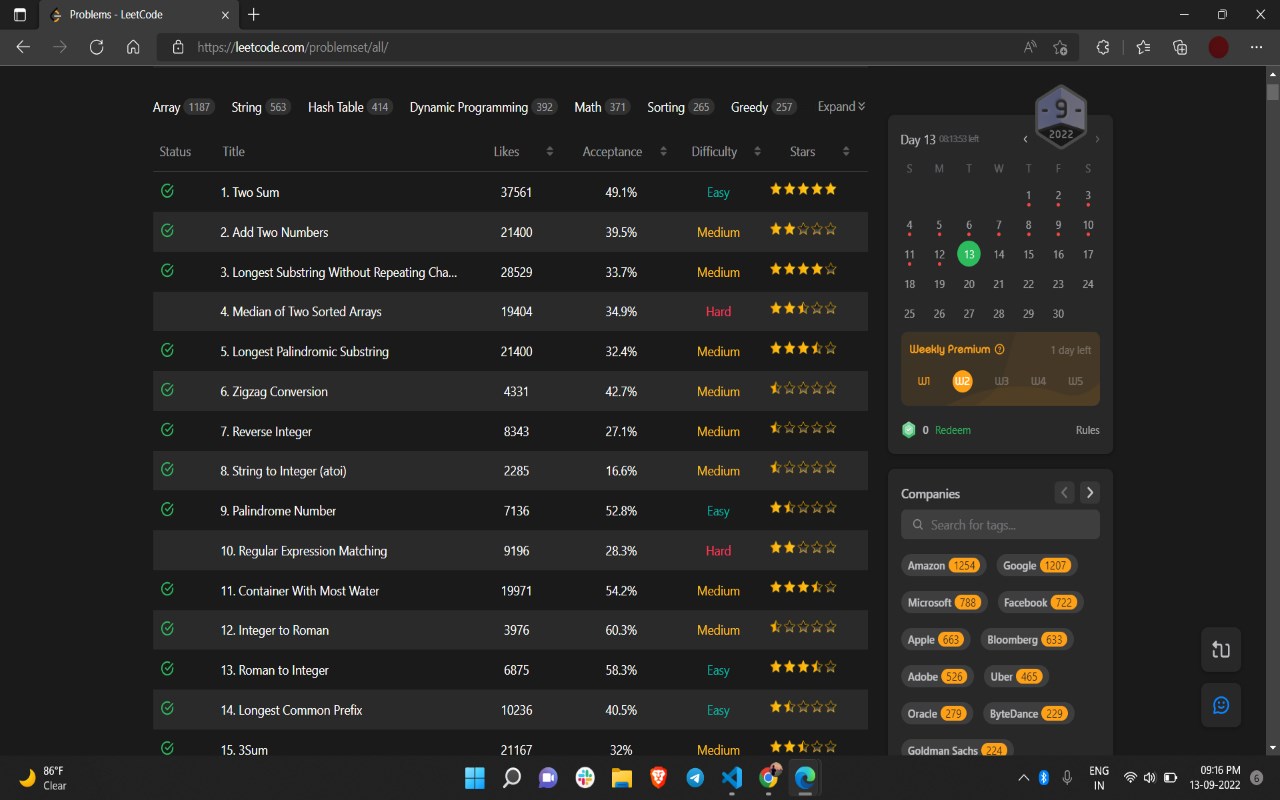Screen dimensions: 1280x800
Task: Open Visual Studio Code from taskbar
Action: (x=732, y=777)
